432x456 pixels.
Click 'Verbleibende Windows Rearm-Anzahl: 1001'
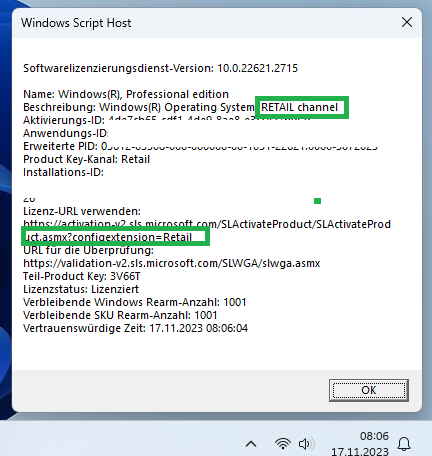click(x=135, y=302)
